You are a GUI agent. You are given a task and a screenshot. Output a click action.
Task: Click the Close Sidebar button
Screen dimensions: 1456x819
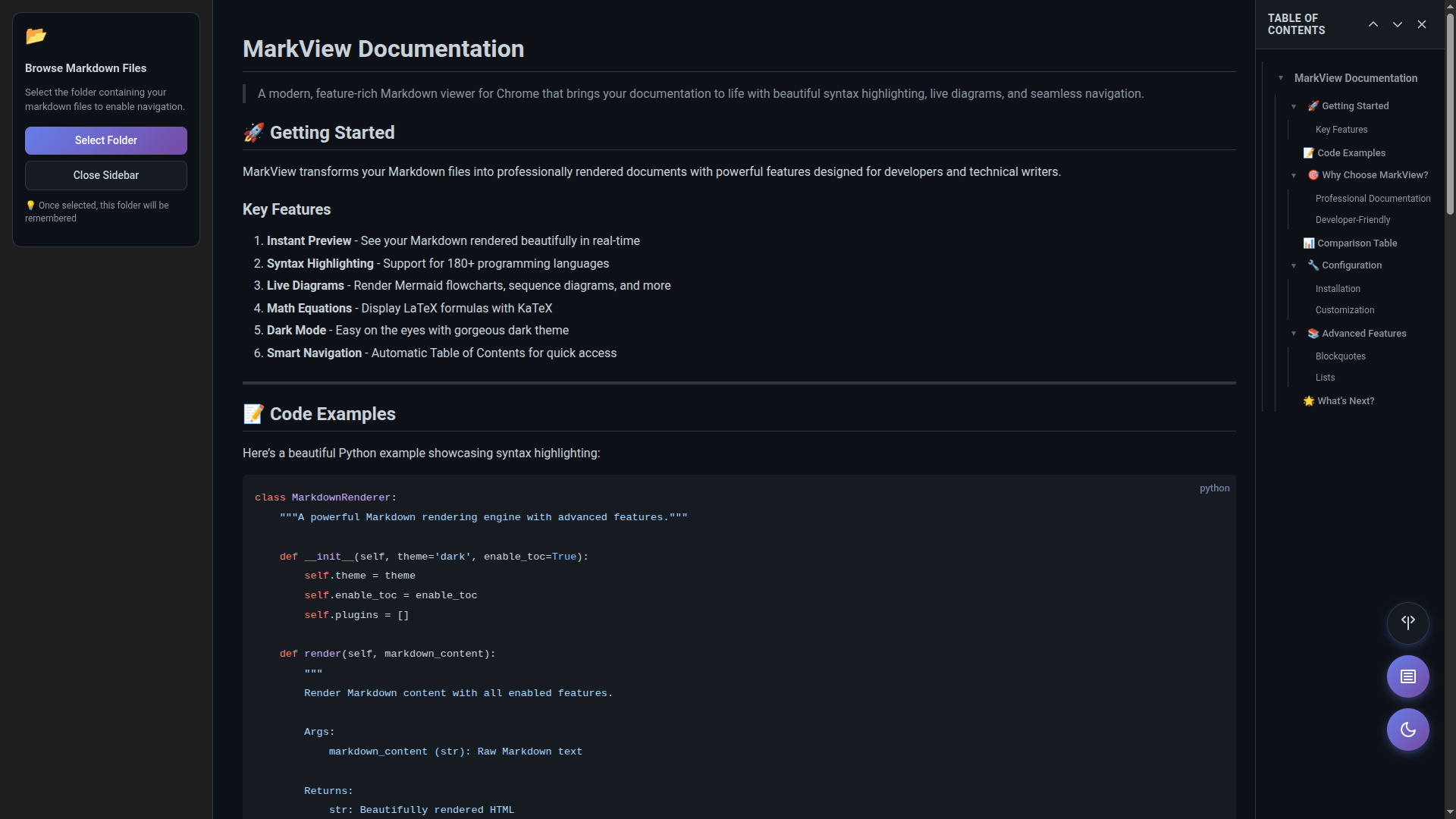click(105, 175)
